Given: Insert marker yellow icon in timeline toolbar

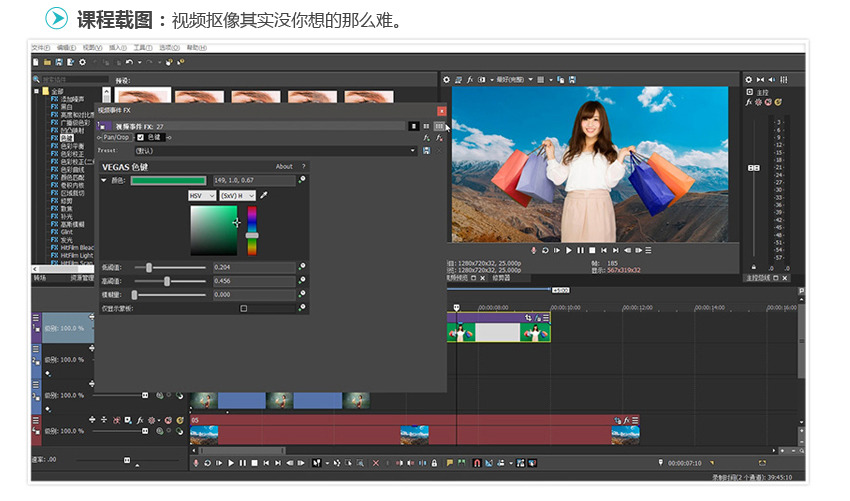Looking at the screenshot, I should point(449,463).
